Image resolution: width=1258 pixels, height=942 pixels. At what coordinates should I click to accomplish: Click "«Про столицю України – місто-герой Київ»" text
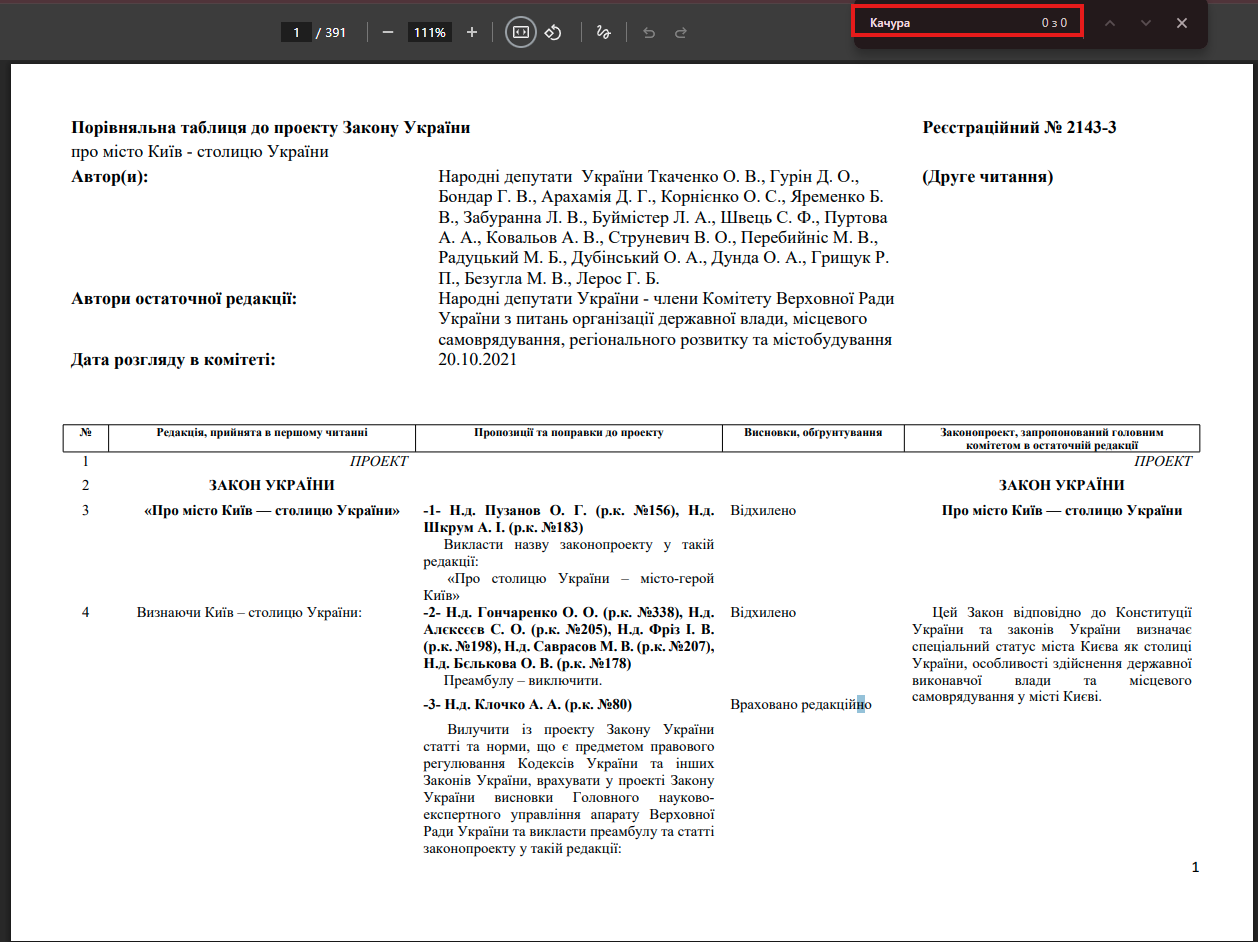tap(569, 587)
